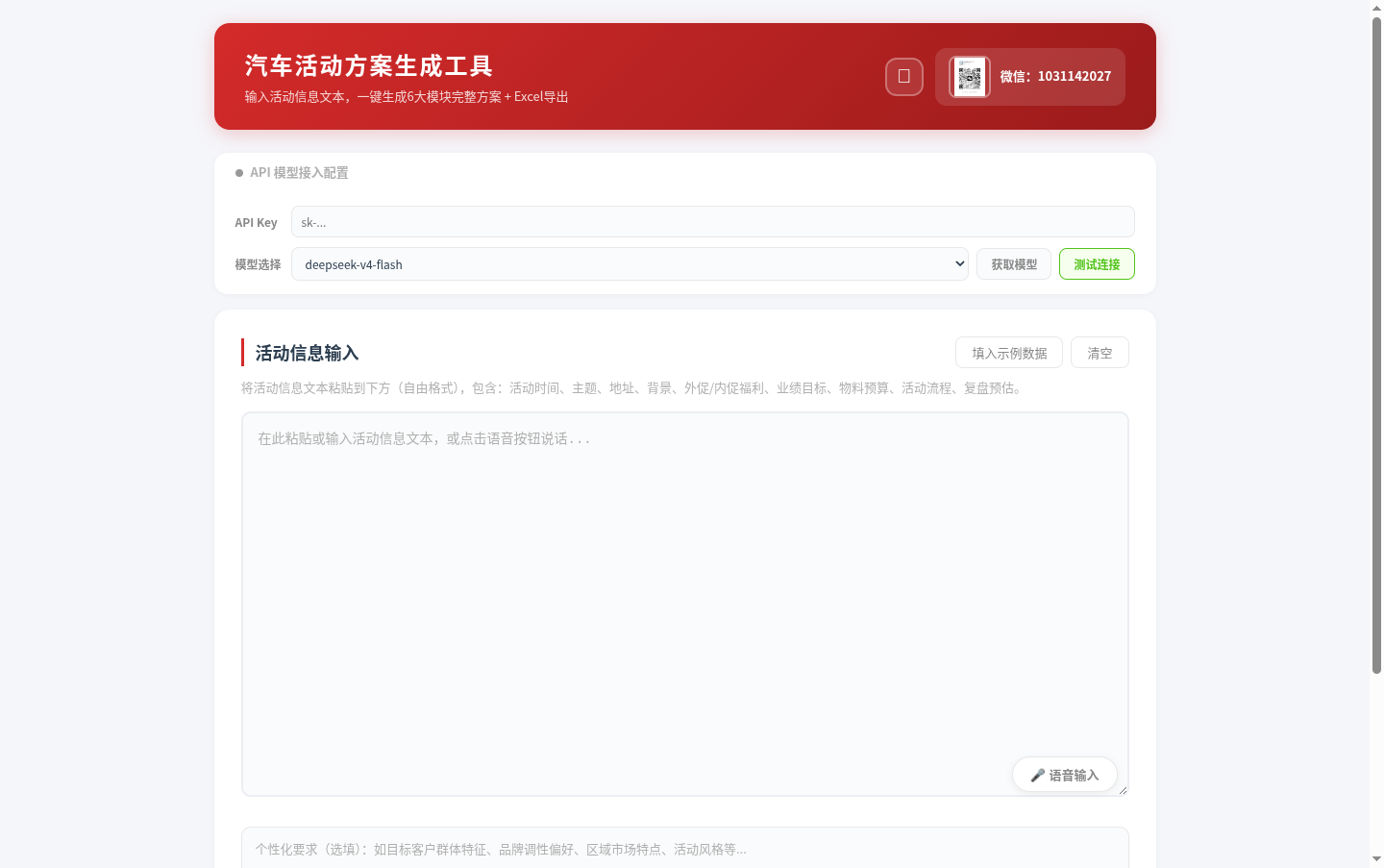Screen dimensions: 1384x868
Task: Click the API Key input field
Action: 712,222
